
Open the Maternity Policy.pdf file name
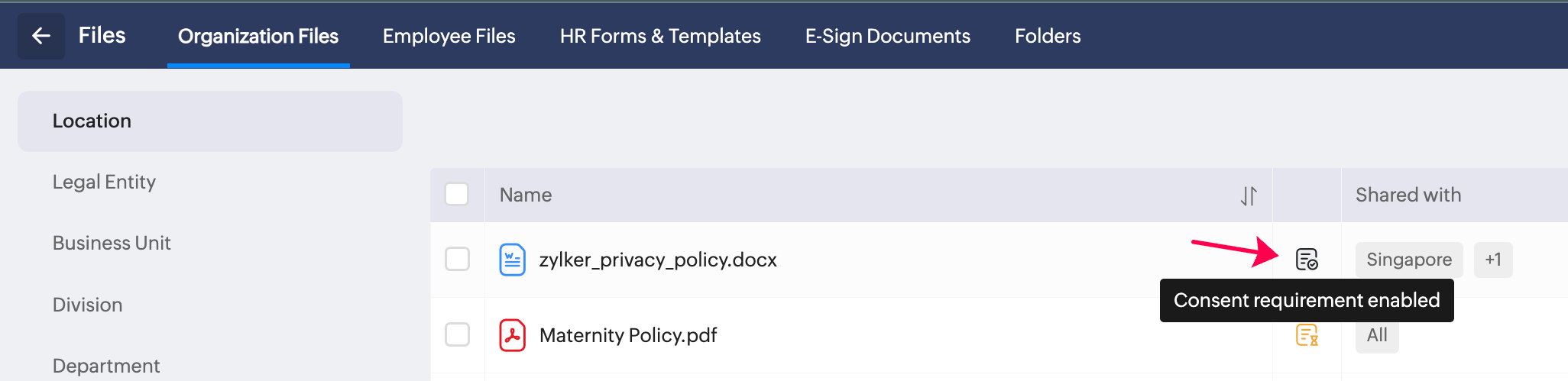pos(628,335)
